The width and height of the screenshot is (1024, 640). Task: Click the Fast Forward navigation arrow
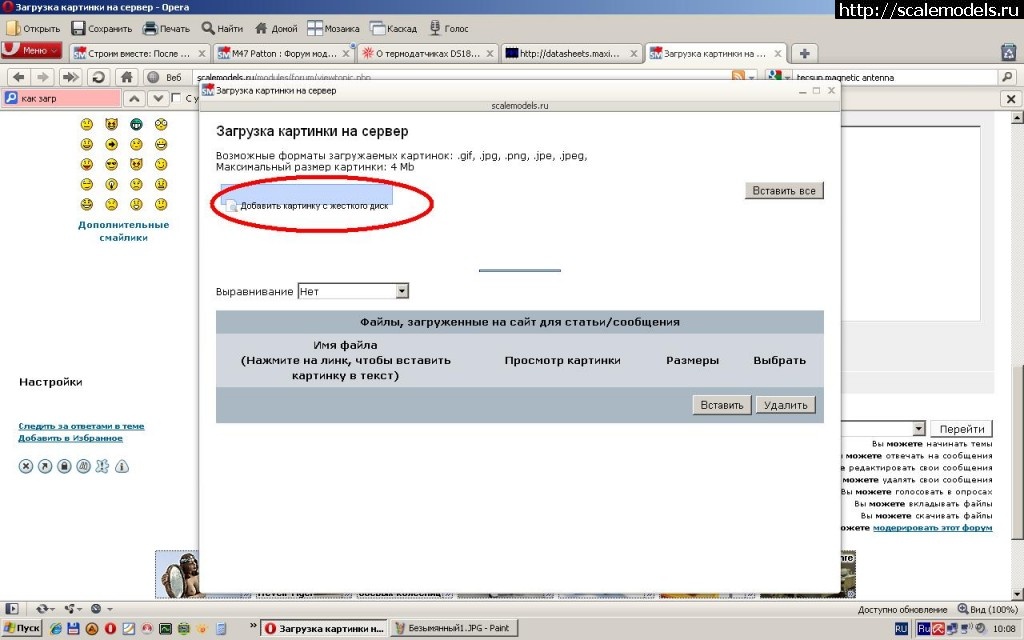(70, 77)
